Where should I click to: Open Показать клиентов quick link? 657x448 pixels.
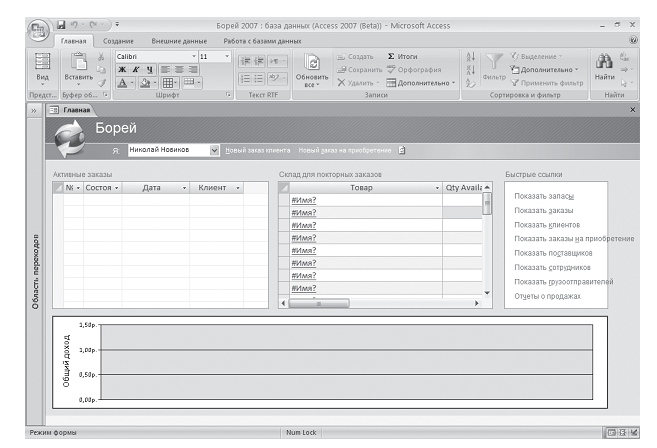(x=547, y=225)
